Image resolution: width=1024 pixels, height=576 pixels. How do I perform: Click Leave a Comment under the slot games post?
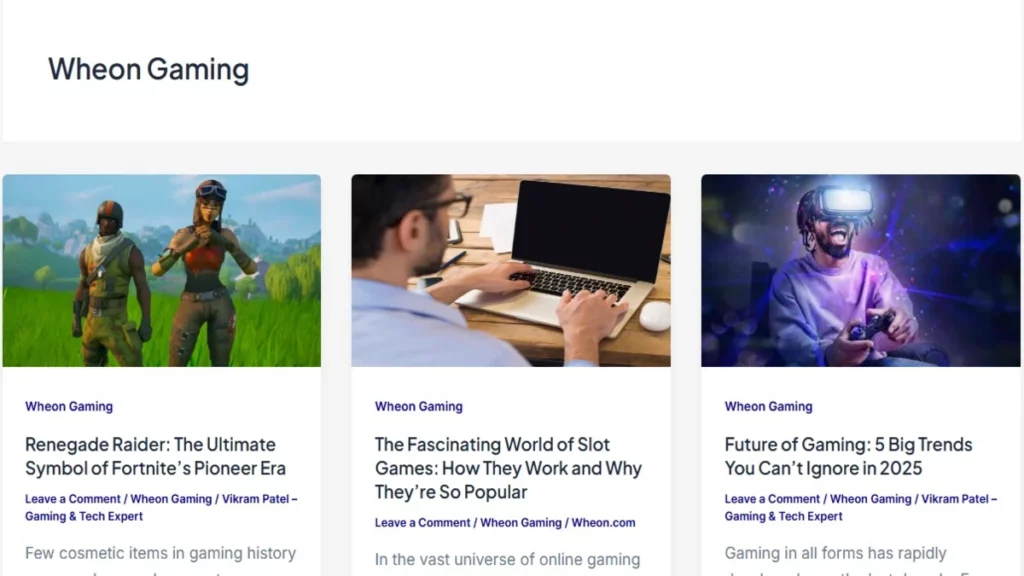pyautogui.click(x=421, y=522)
